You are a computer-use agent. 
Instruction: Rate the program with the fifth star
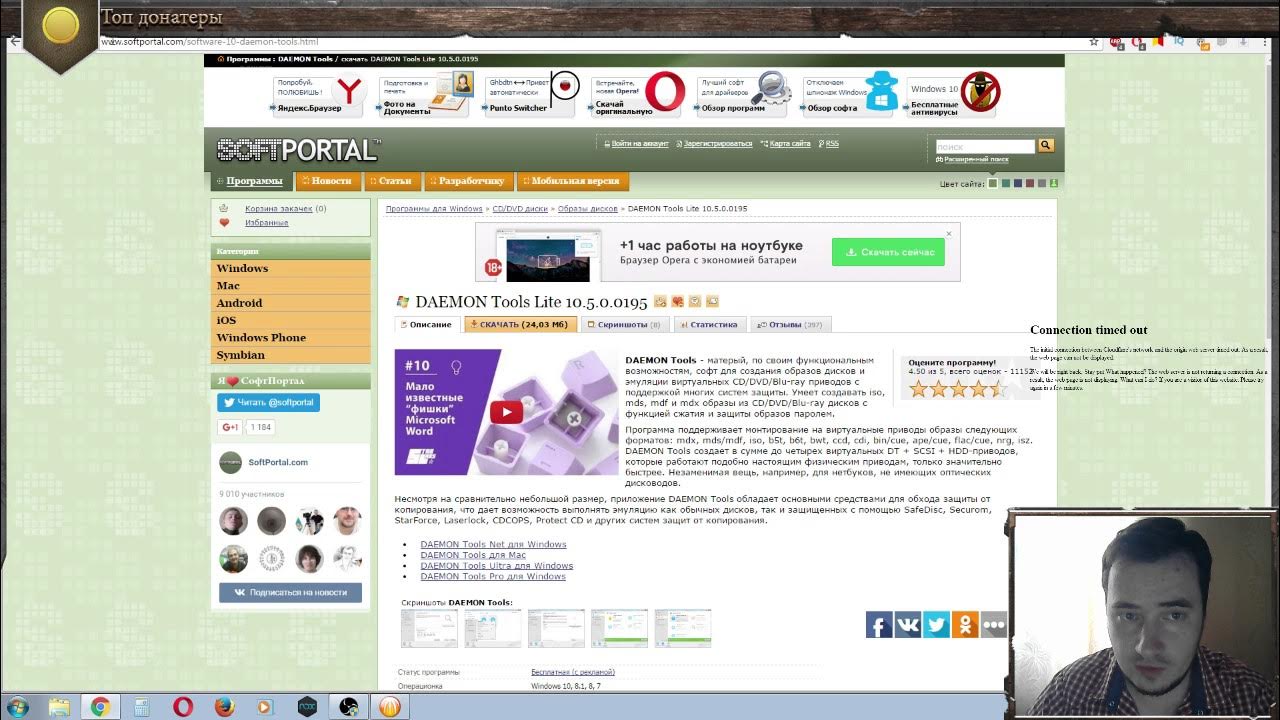(x=998, y=389)
